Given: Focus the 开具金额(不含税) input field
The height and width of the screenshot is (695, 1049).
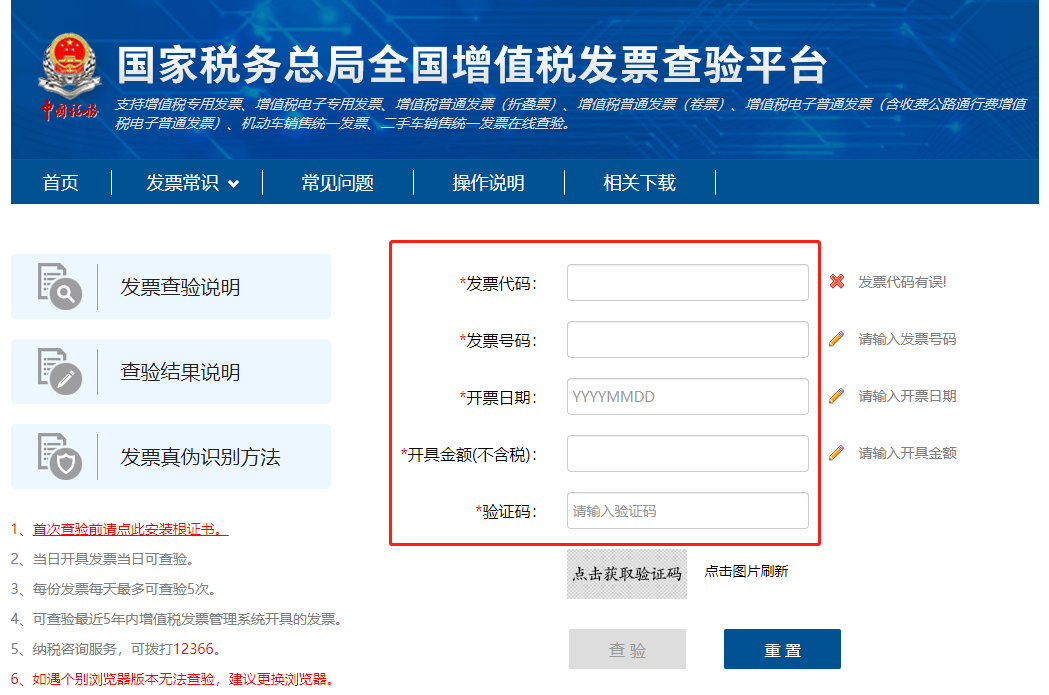Looking at the screenshot, I should [x=688, y=454].
